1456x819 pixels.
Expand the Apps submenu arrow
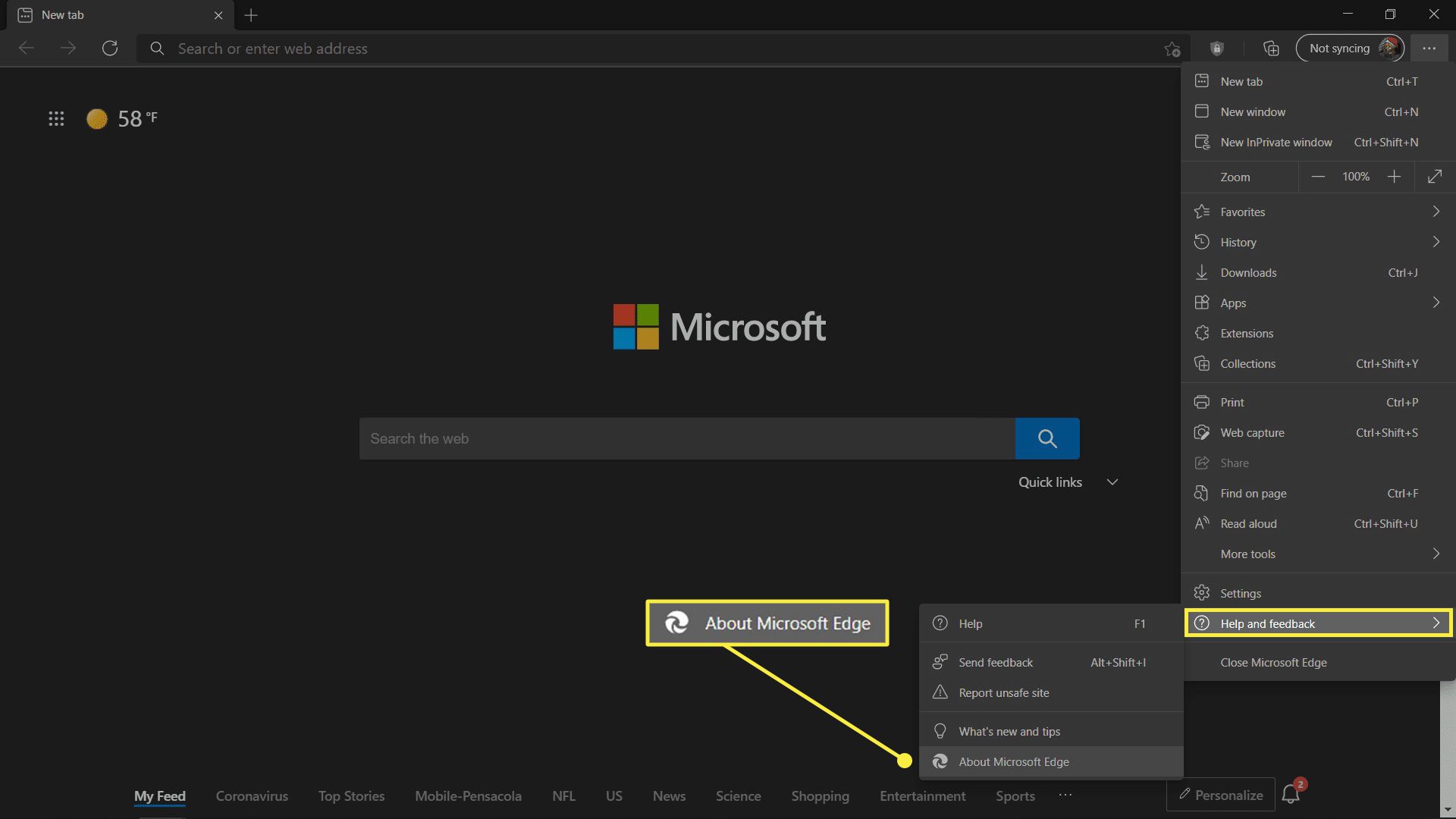point(1437,302)
